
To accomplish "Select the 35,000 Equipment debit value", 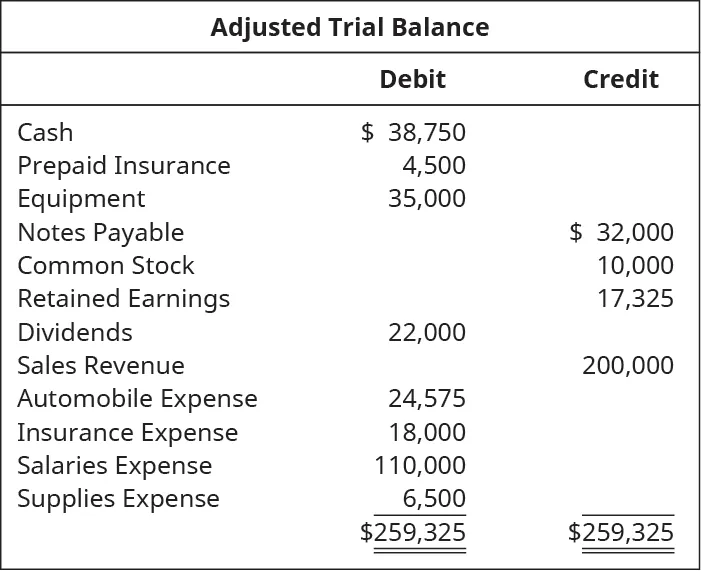I will pos(427,199).
